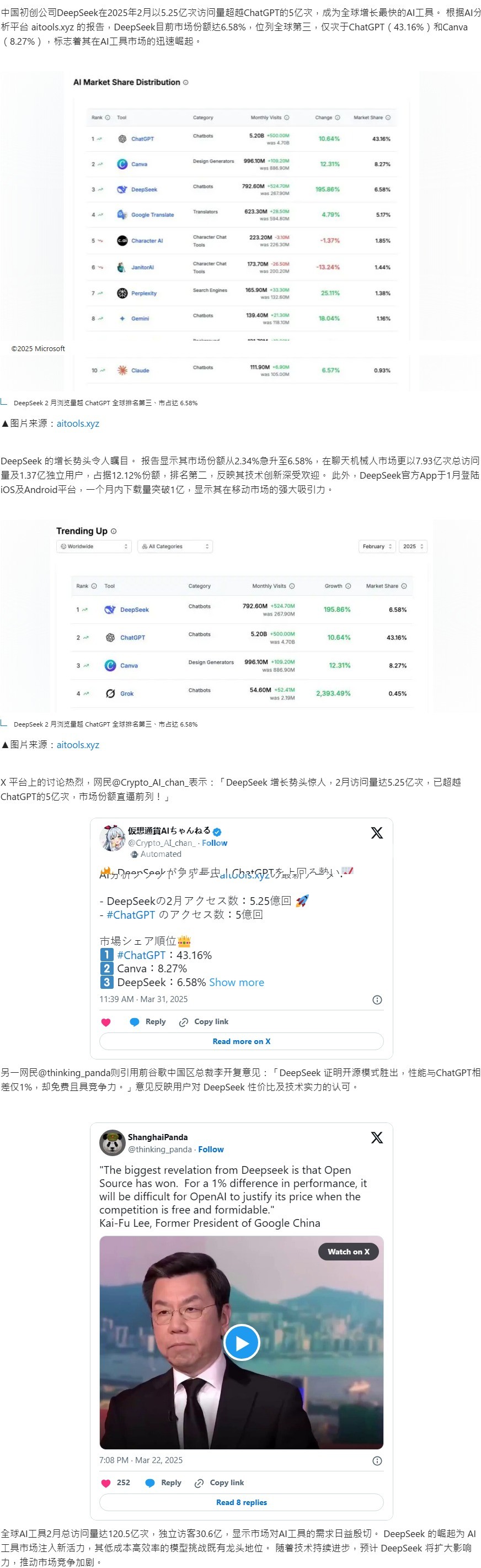Open first aitools.xyz image source link
Viewport: 481px width, 1568px height.
click(x=78, y=423)
